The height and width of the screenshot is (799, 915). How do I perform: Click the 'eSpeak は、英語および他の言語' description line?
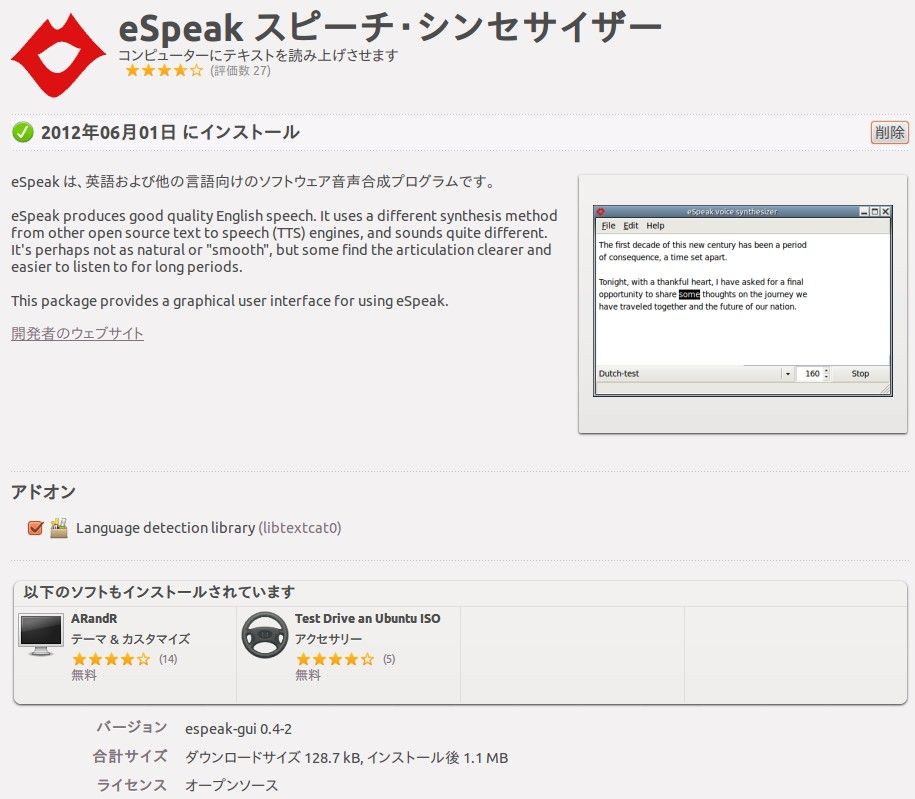click(x=253, y=182)
